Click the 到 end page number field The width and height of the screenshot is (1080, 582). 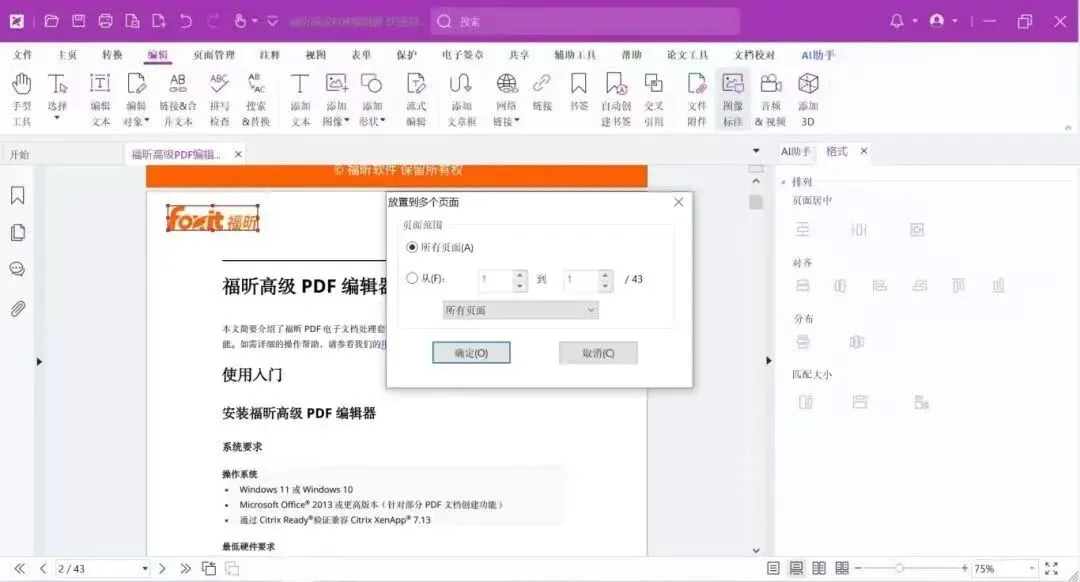click(581, 279)
